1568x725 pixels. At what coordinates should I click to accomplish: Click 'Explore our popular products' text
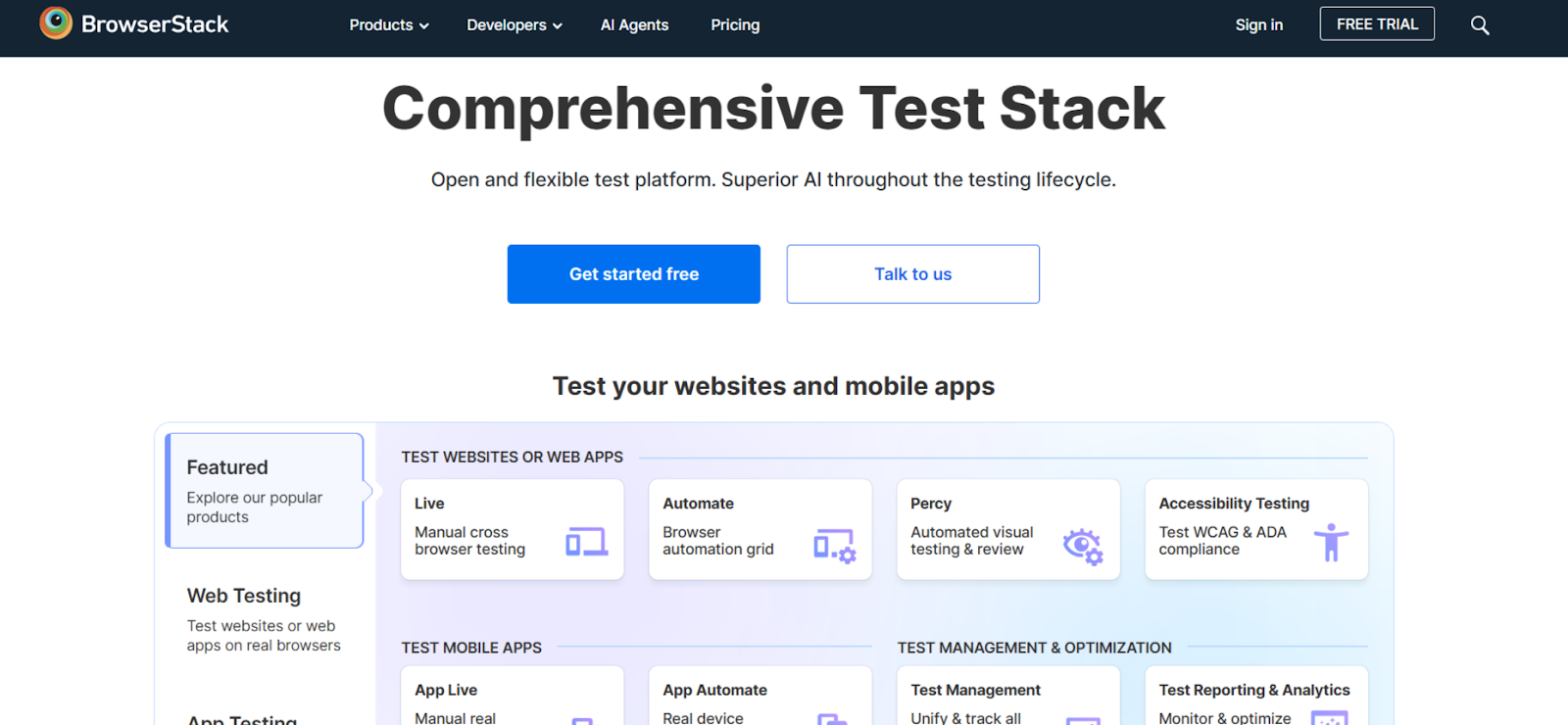(254, 507)
